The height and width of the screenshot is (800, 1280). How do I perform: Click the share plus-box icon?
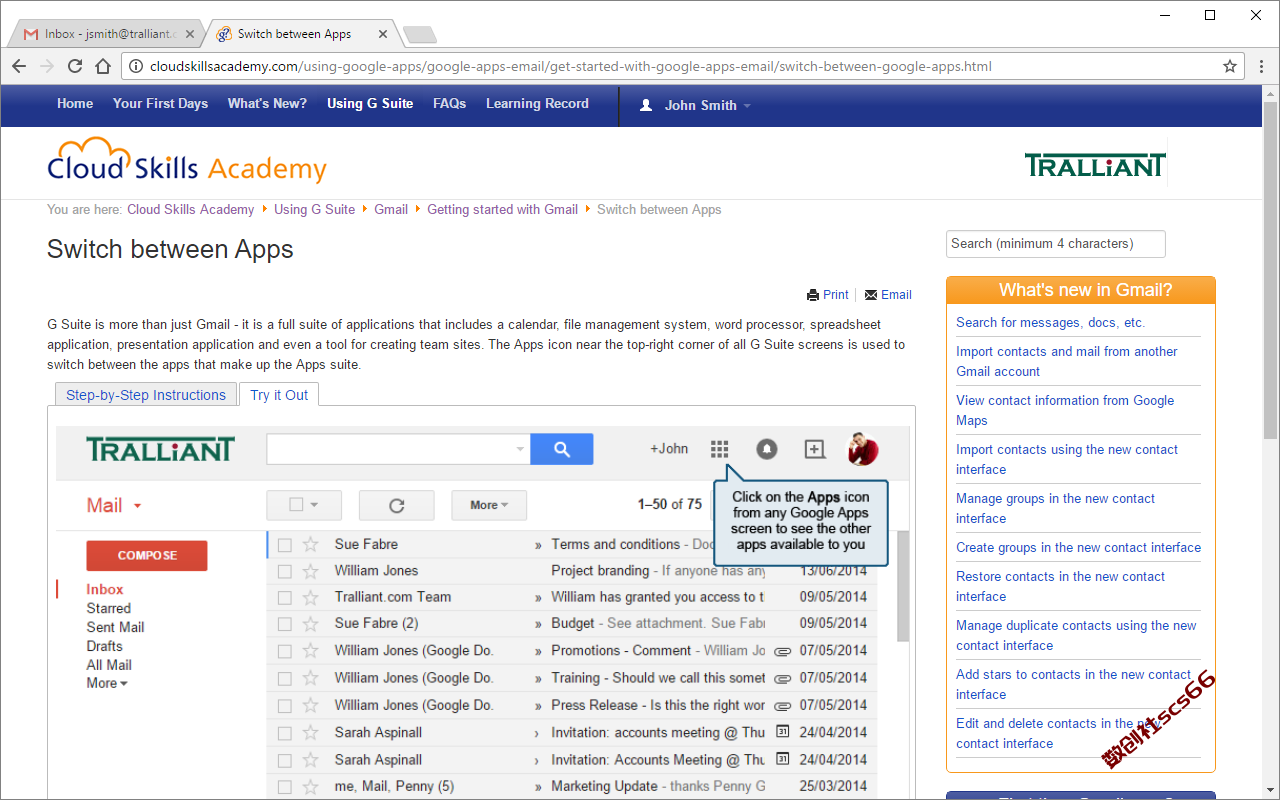click(815, 449)
